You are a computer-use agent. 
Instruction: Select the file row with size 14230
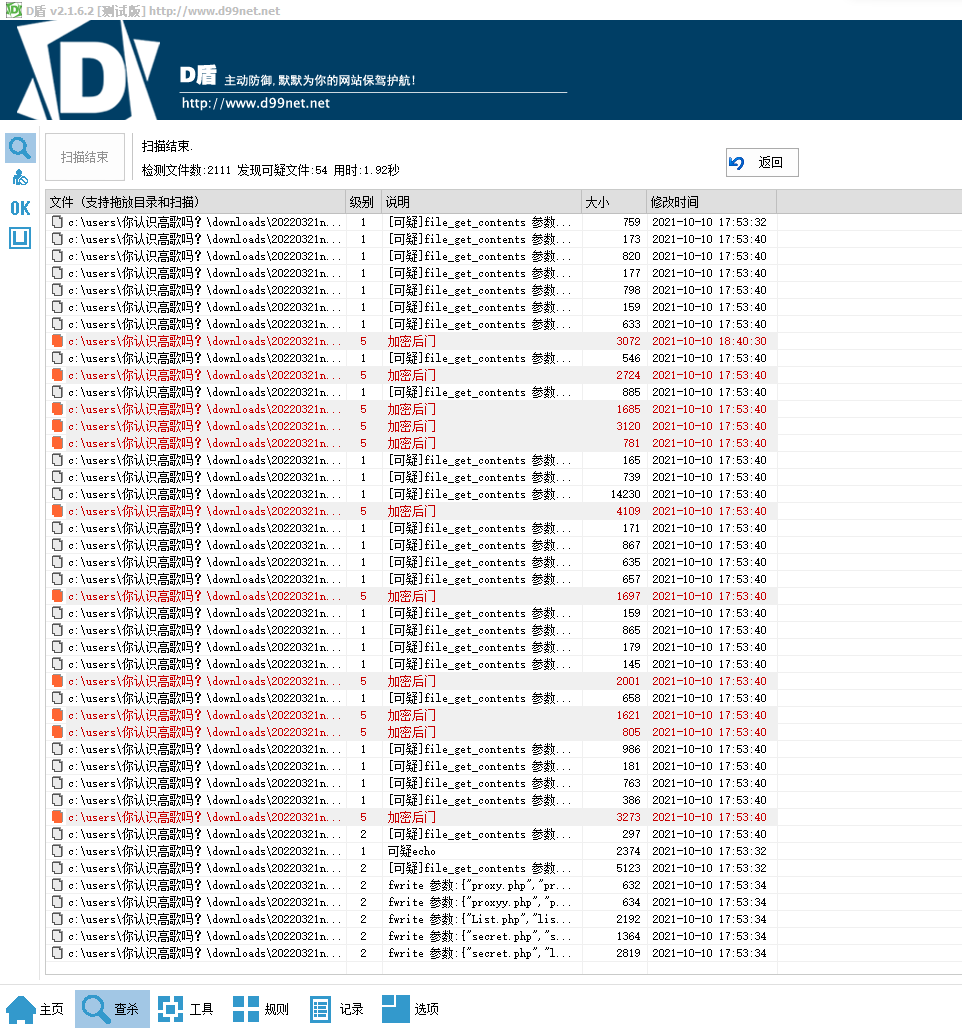400,494
